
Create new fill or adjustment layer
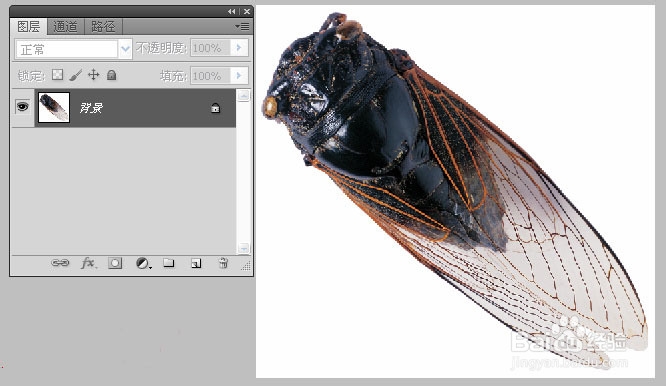click(143, 263)
